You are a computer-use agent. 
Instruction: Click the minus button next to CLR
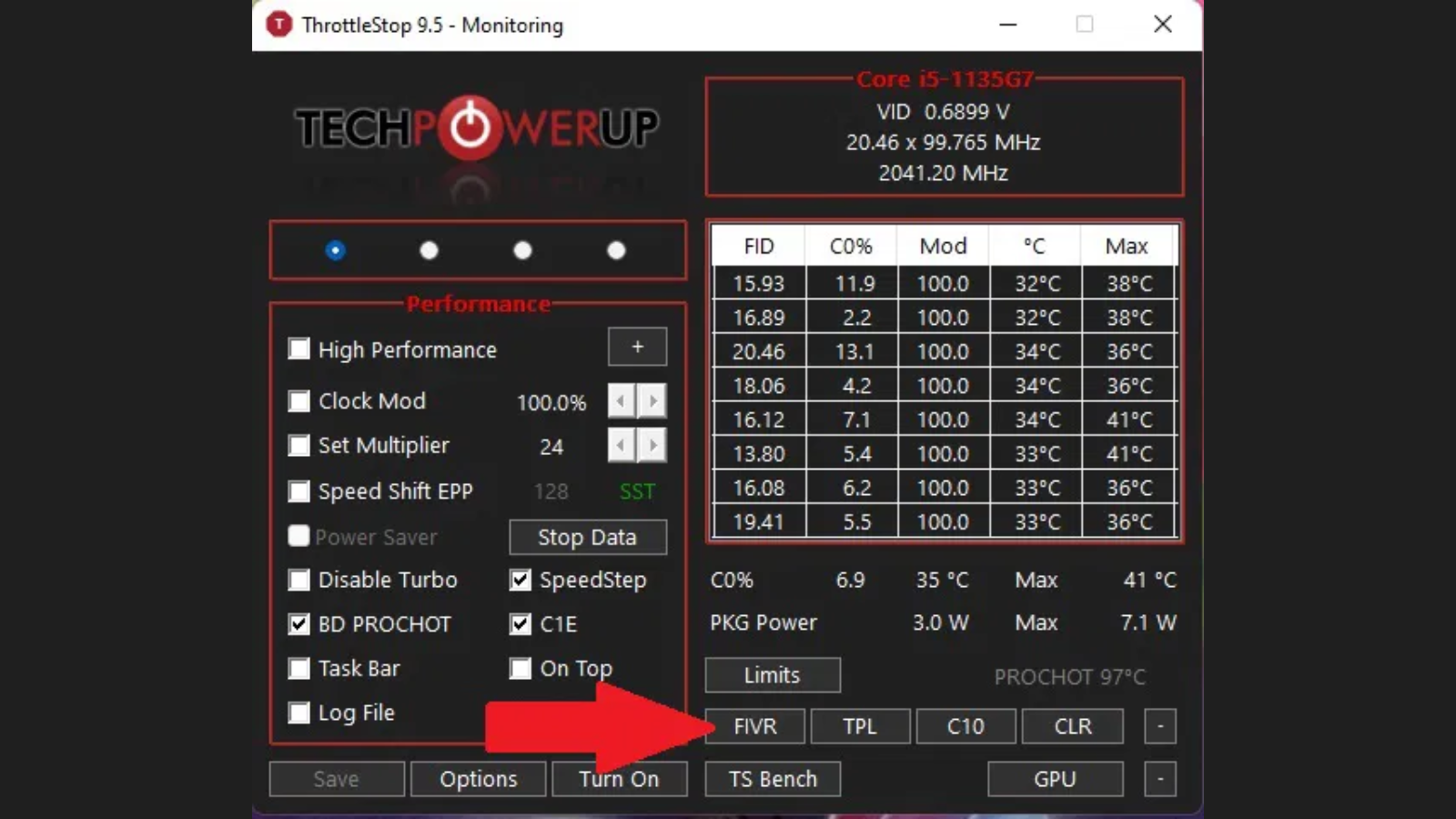point(1160,726)
